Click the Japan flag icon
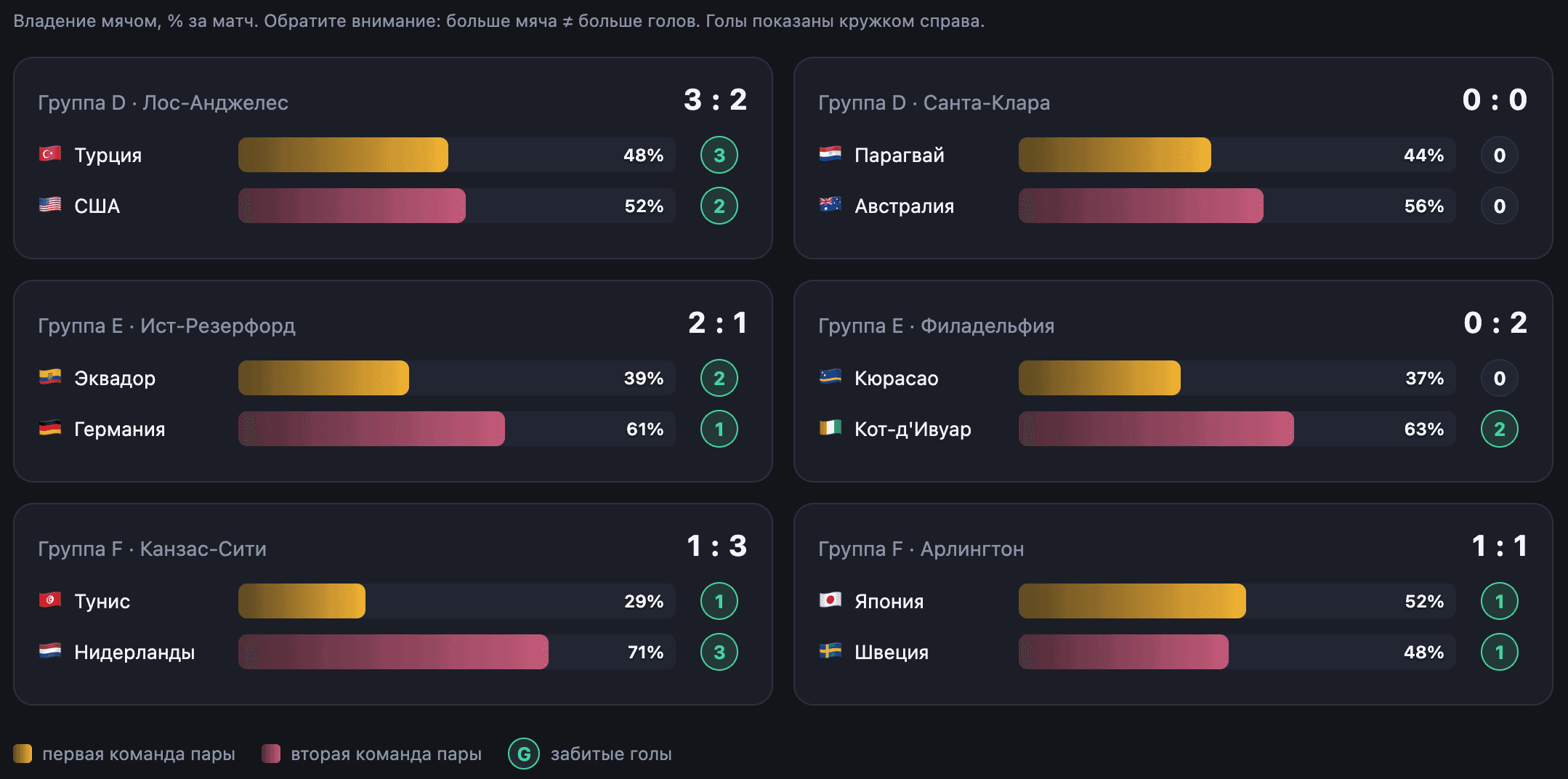This screenshot has height=779, width=1568. pos(831,600)
